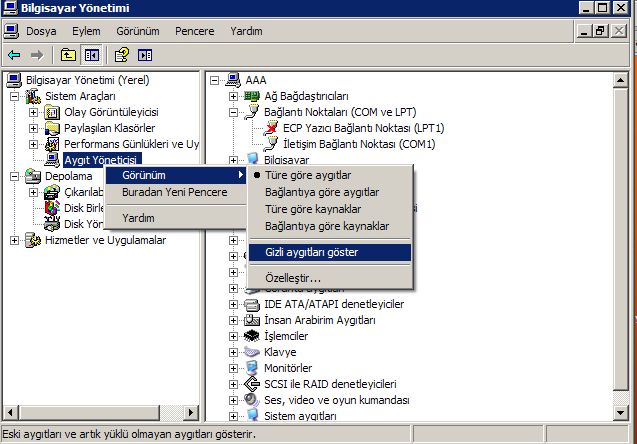Open the Eylem menu

point(86,31)
